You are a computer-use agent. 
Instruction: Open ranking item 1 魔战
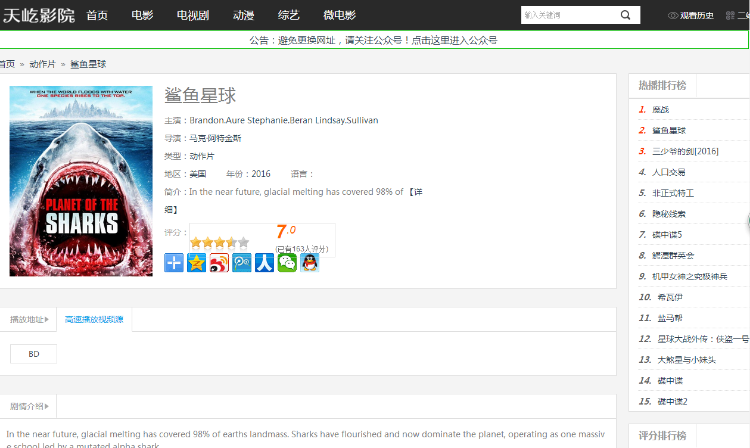click(661, 109)
